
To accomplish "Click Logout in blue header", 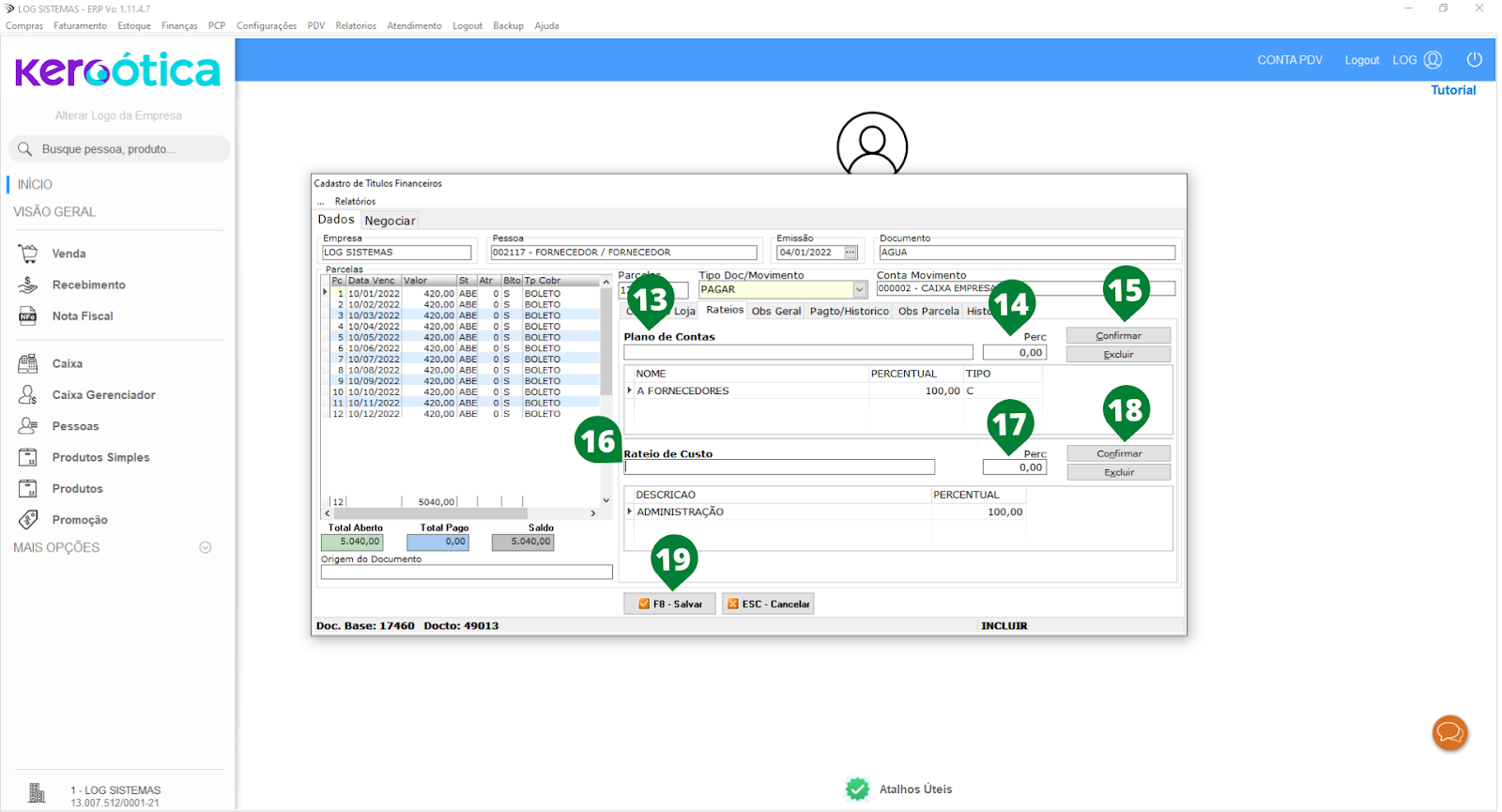I will point(1362,60).
